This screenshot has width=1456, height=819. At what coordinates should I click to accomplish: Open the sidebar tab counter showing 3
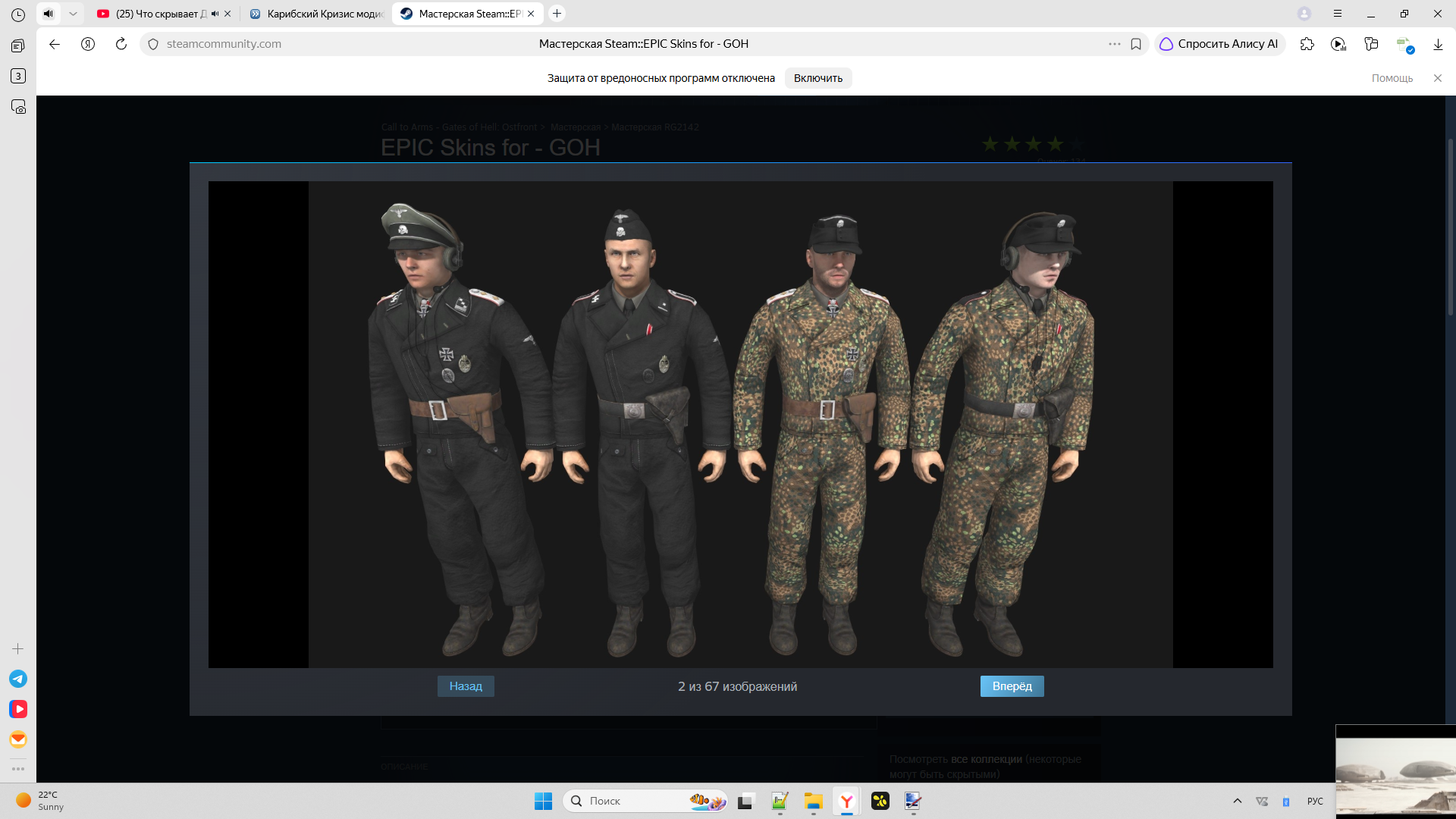tap(18, 76)
